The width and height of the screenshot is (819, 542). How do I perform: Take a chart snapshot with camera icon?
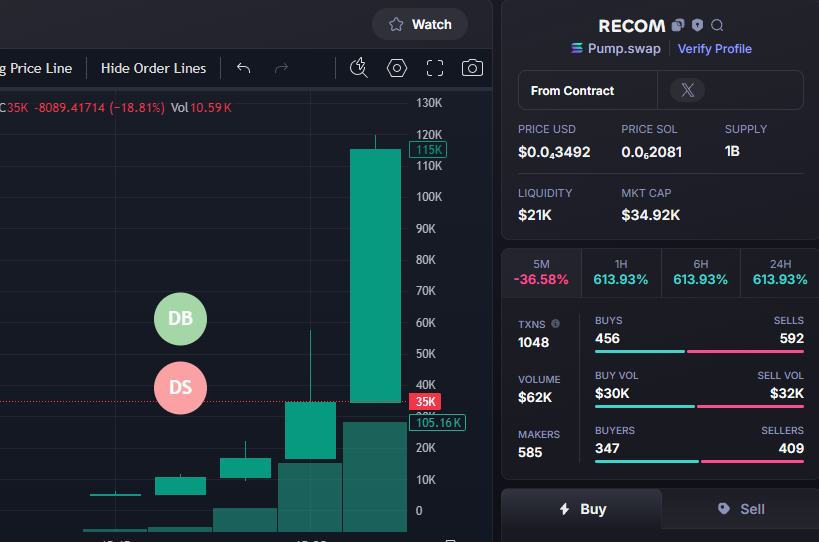pos(472,68)
